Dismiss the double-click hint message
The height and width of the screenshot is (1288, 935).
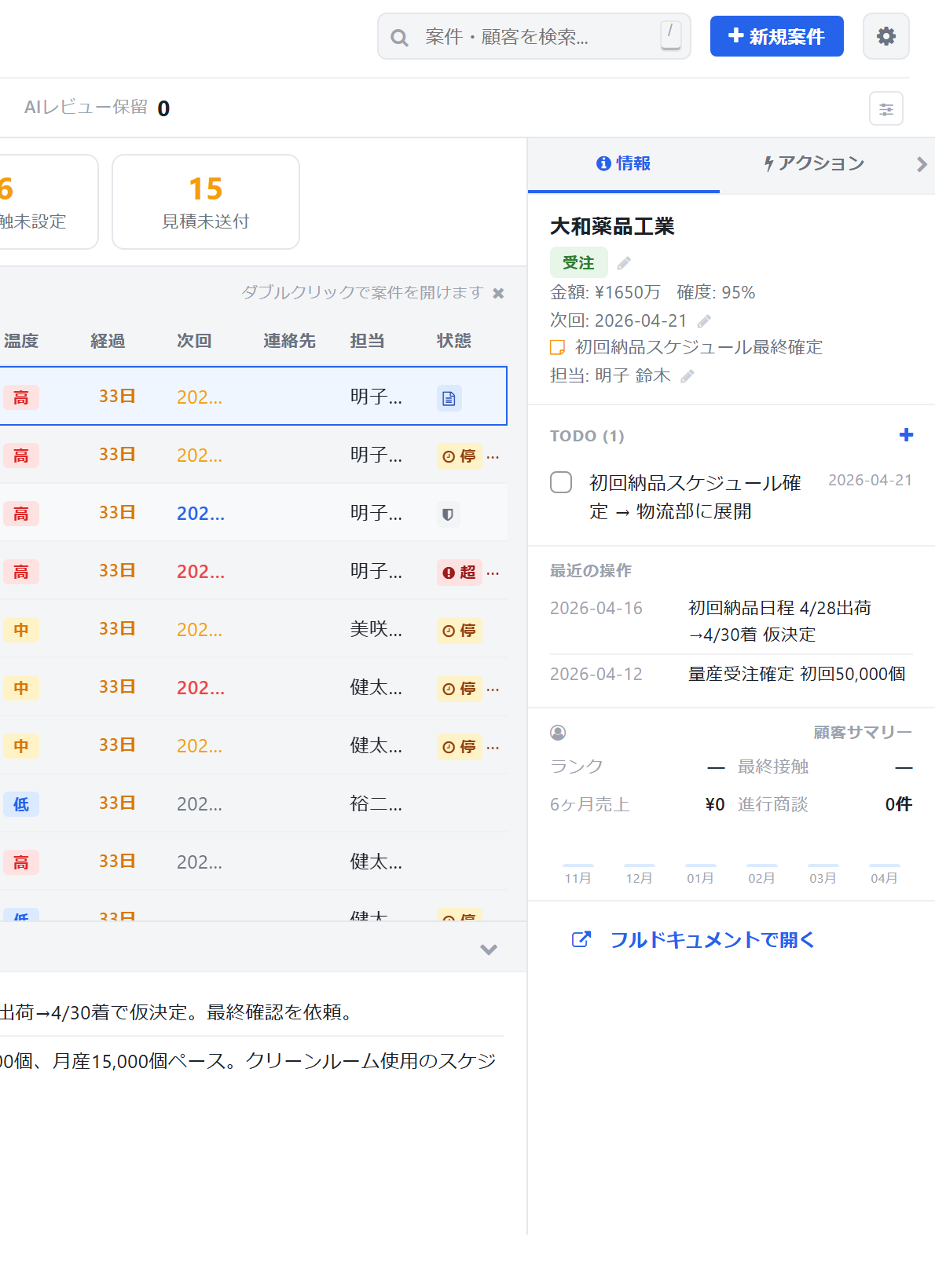point(498,293)
